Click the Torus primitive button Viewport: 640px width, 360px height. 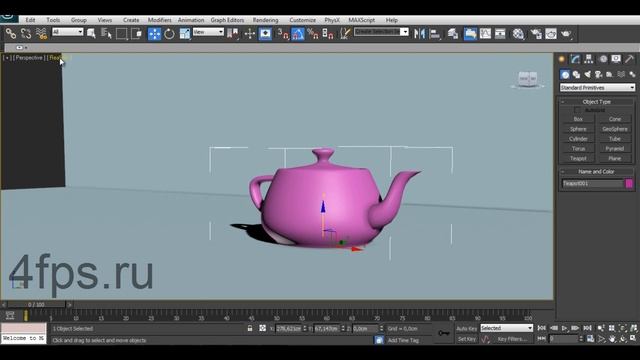(x=578, y=149)
